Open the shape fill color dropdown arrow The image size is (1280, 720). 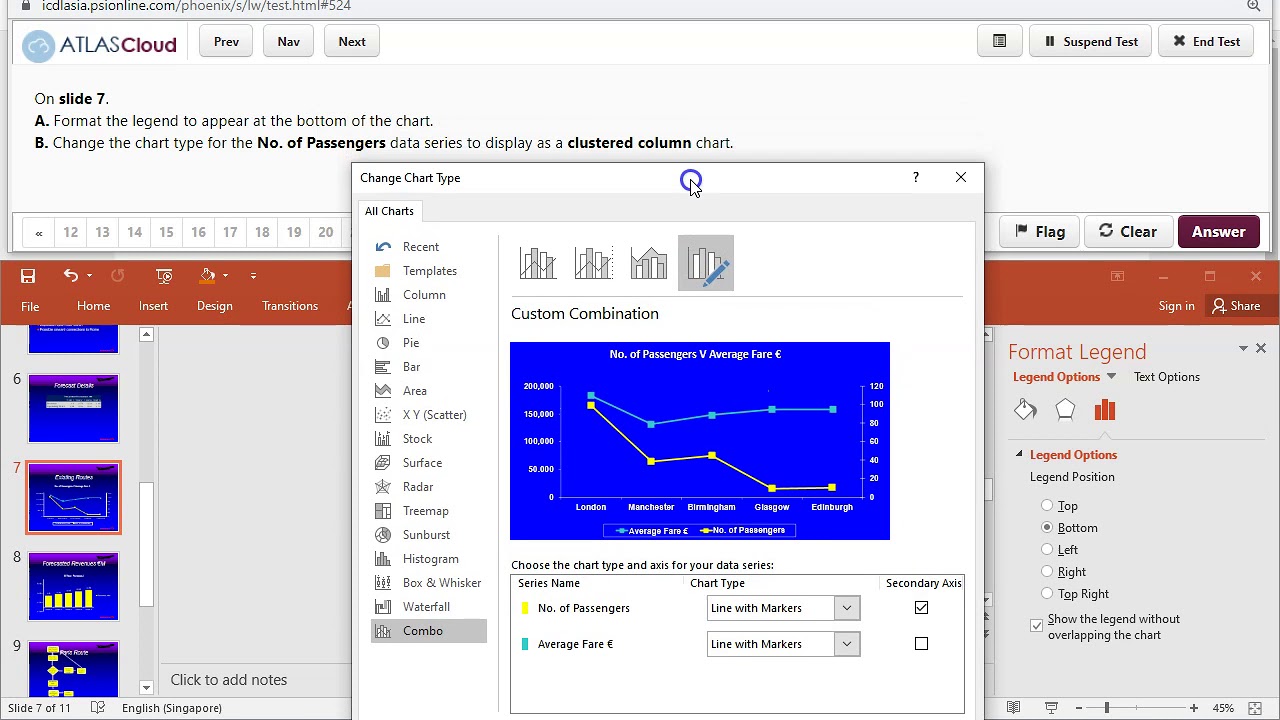pos(225,276)
